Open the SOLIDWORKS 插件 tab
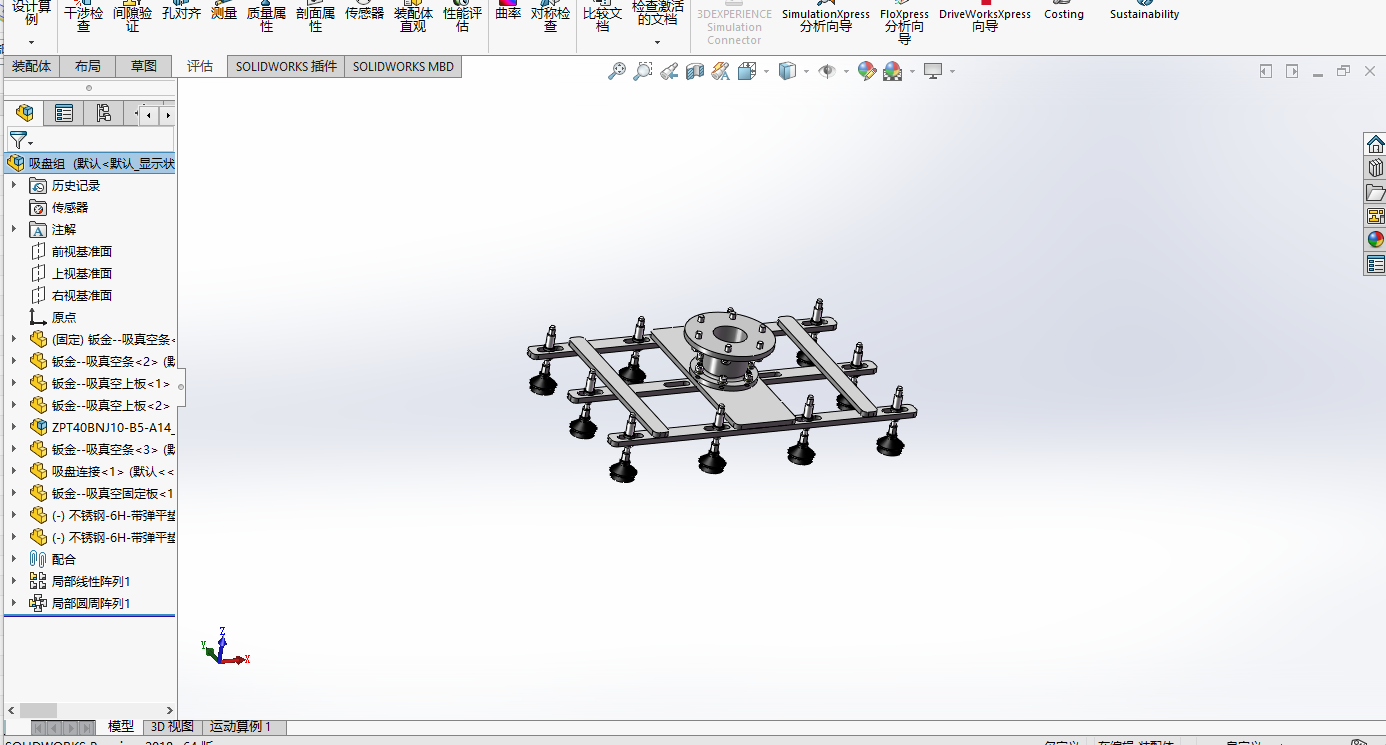This screenshot has width=1386, height=745. [286, 67]
